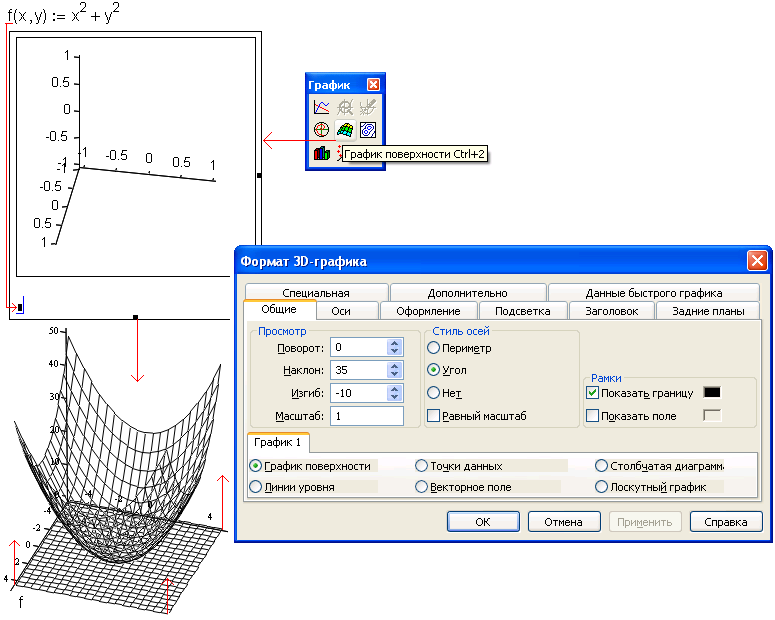
Task: Decrease the Наклон value with the down arrow
Action: click(394, 374)
